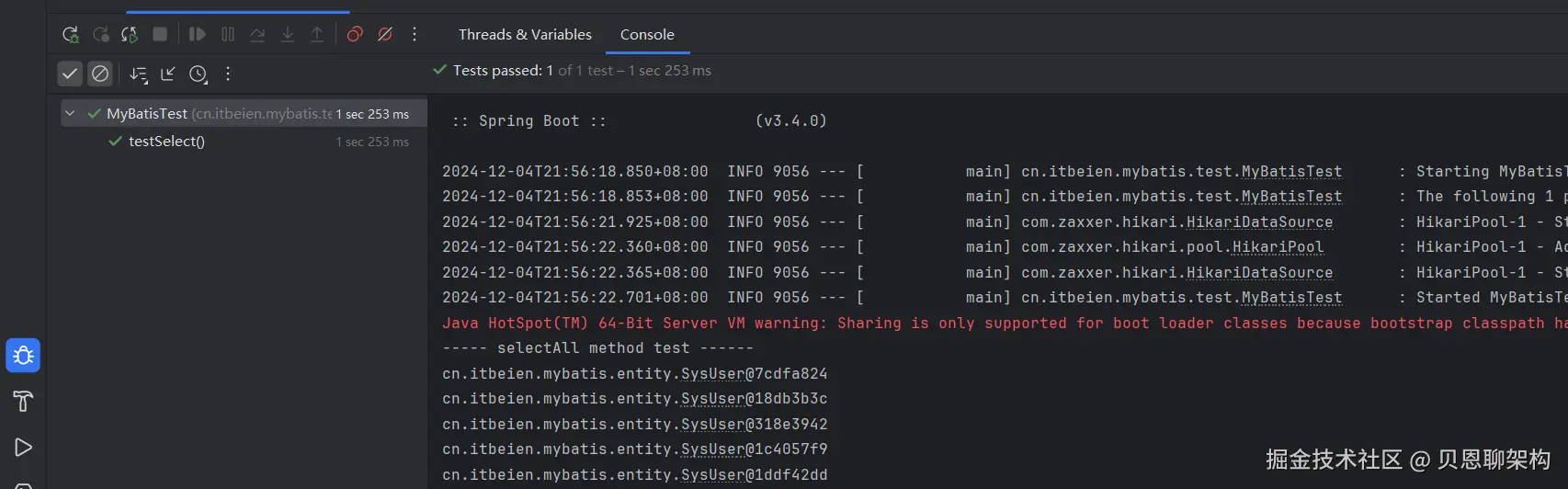Rerun MyBatisTest in debug mode
The width and height of the screenshot is (1568, 489).
pyautogui.click(x=71, y=34)
